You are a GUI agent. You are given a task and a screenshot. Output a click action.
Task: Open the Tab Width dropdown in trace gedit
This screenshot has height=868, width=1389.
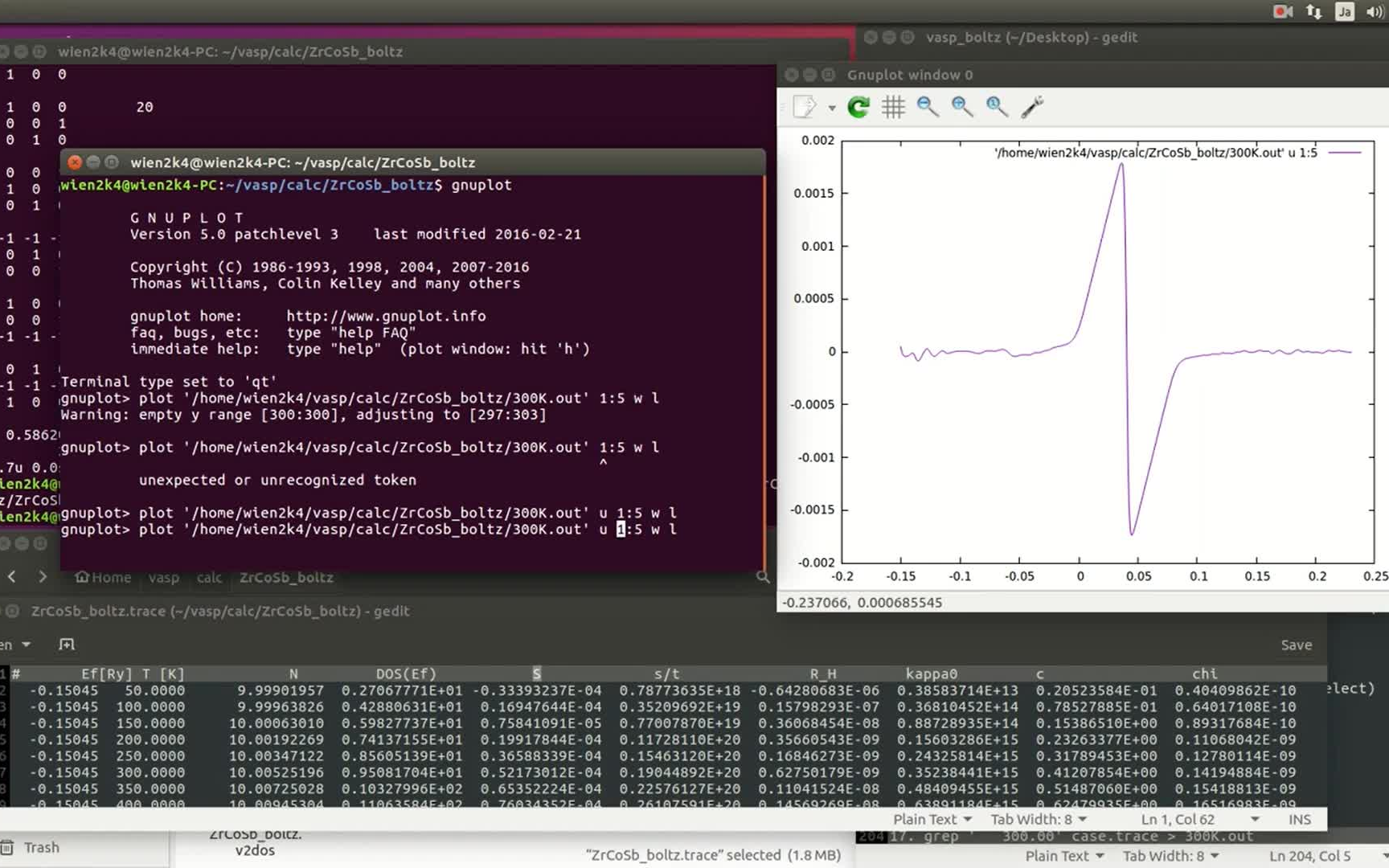pyautogui.click(x=1039, y=819)
